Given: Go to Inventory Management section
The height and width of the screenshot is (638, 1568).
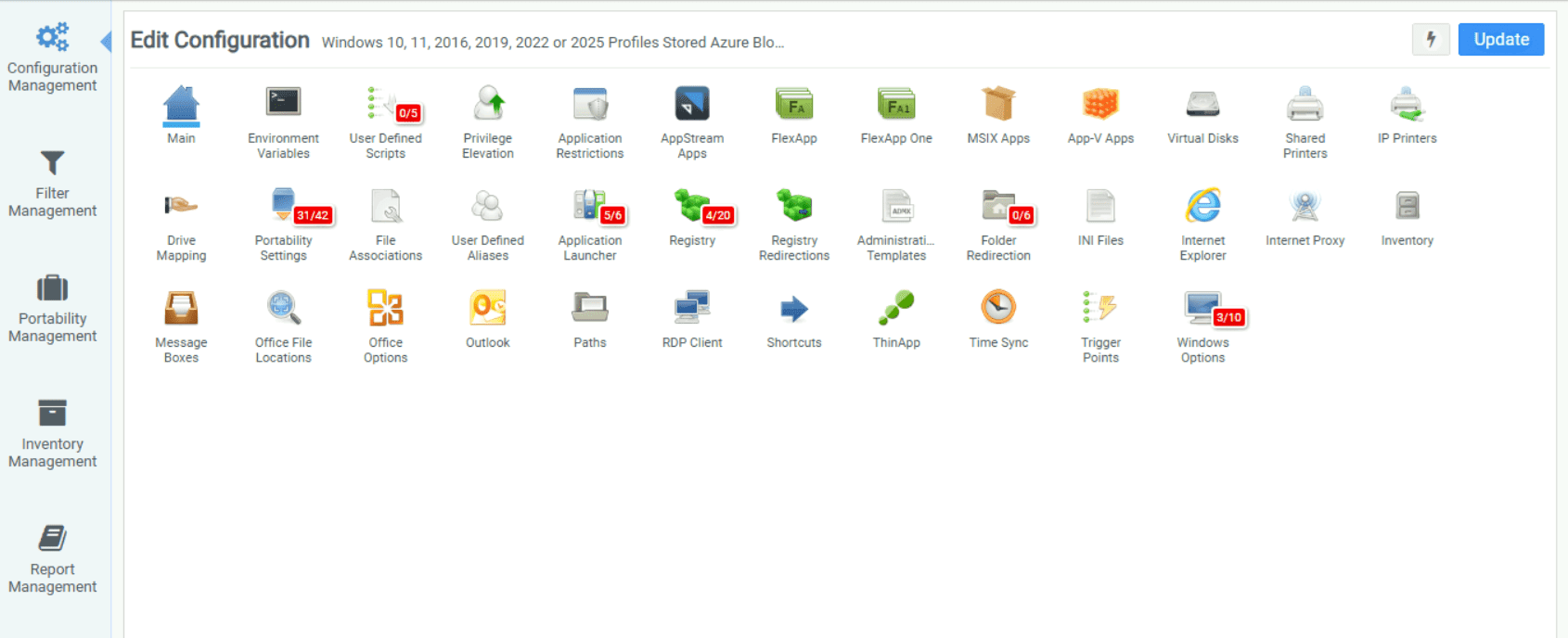Looking at the screenshot, I should 52,434.
